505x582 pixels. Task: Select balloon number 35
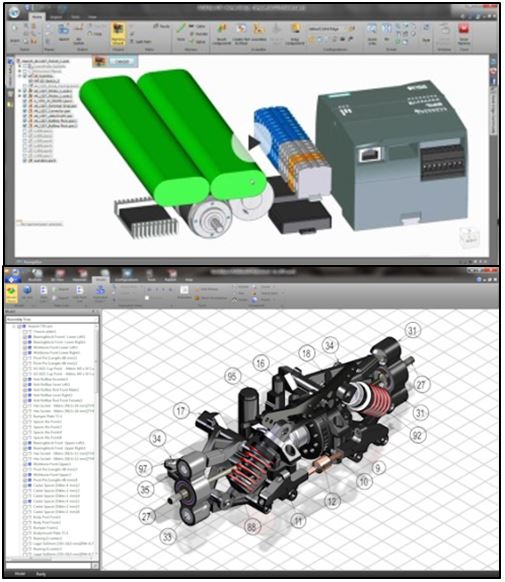click(145, 490)
